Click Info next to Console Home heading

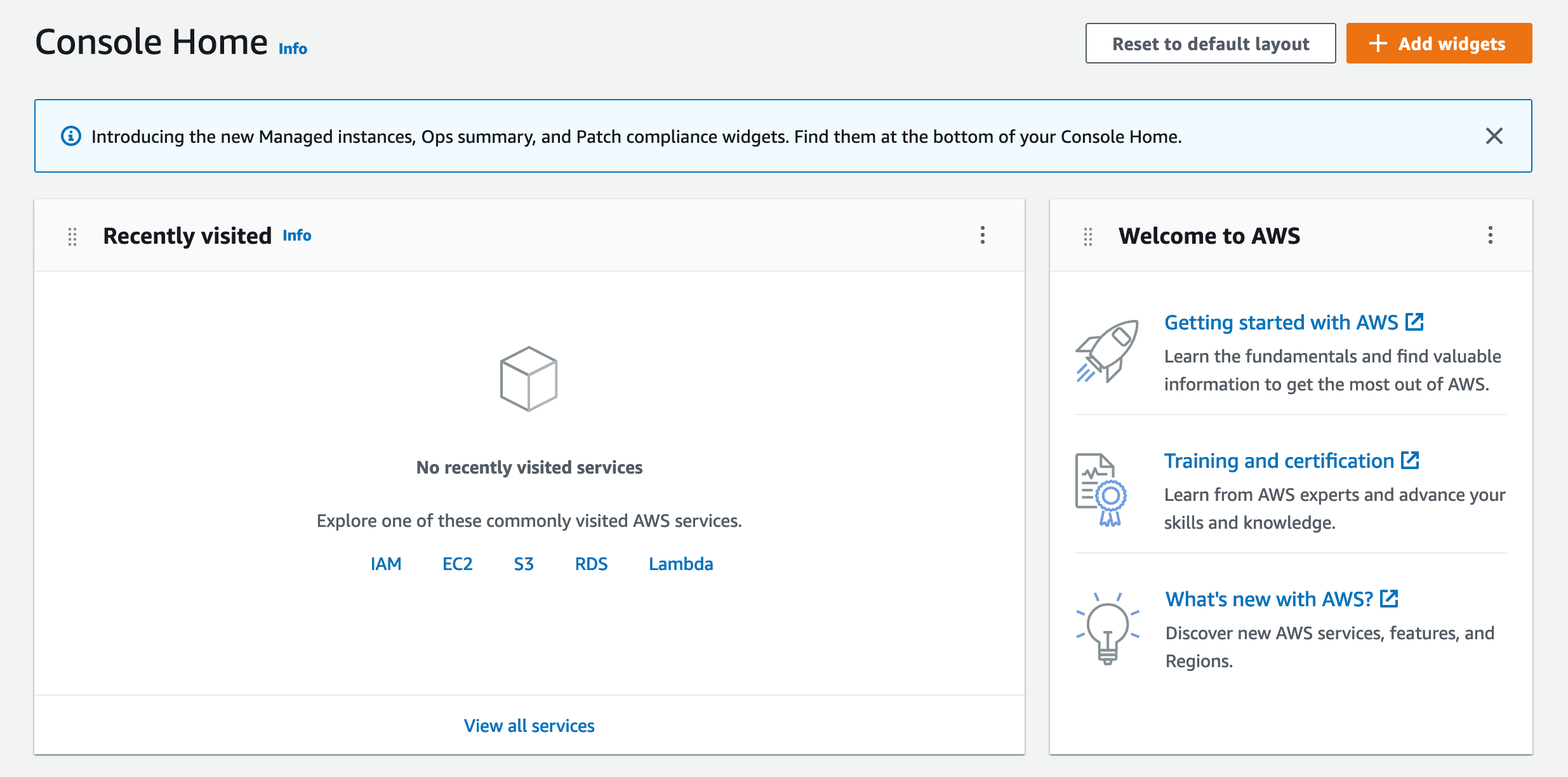click(x=293, y=48)
